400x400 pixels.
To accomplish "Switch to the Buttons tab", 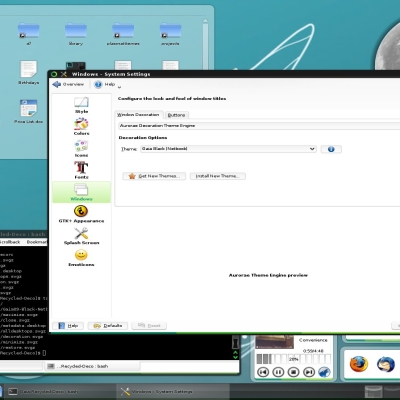I will click(176, 115).
